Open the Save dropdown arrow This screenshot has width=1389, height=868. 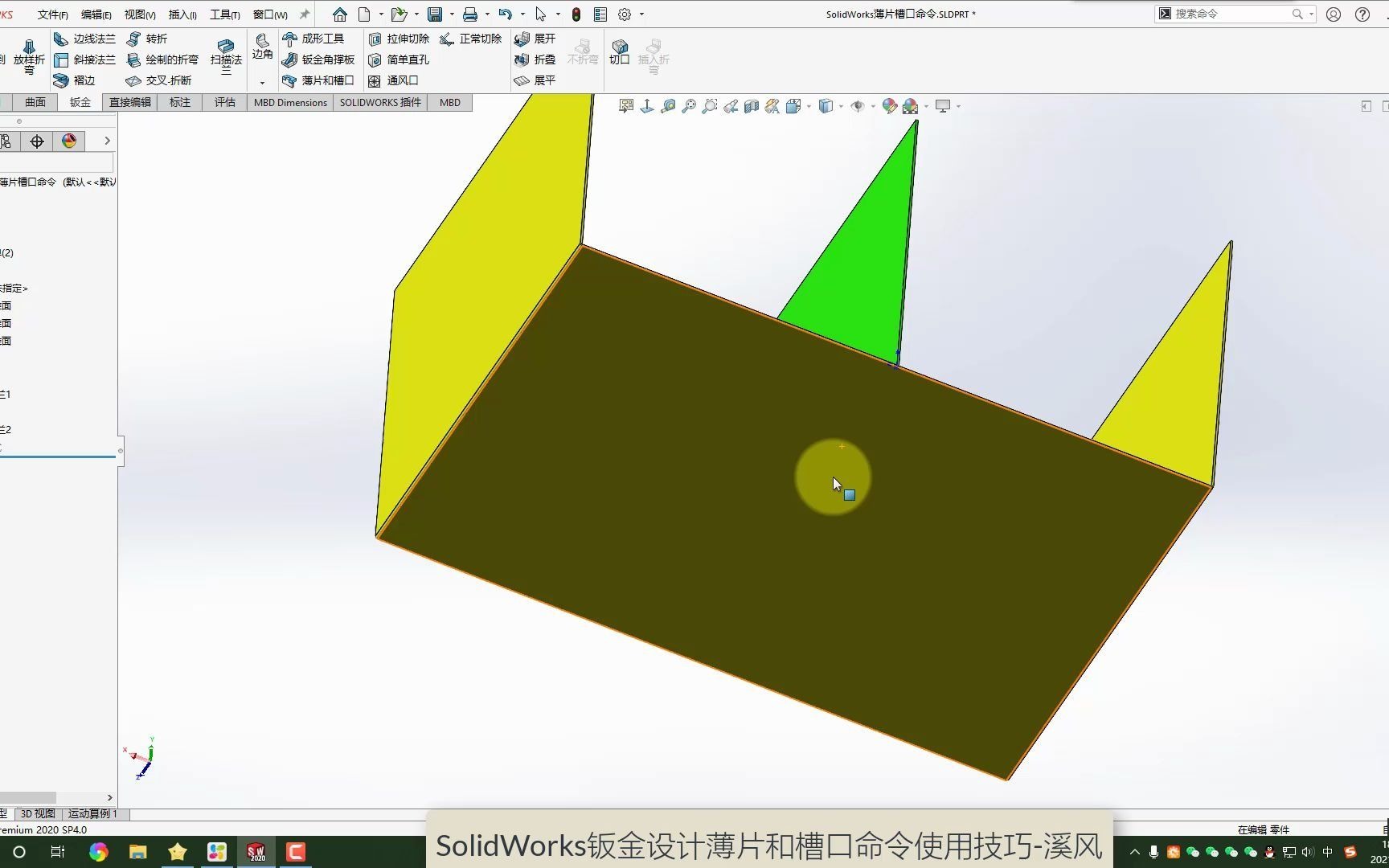coord(452,14)
